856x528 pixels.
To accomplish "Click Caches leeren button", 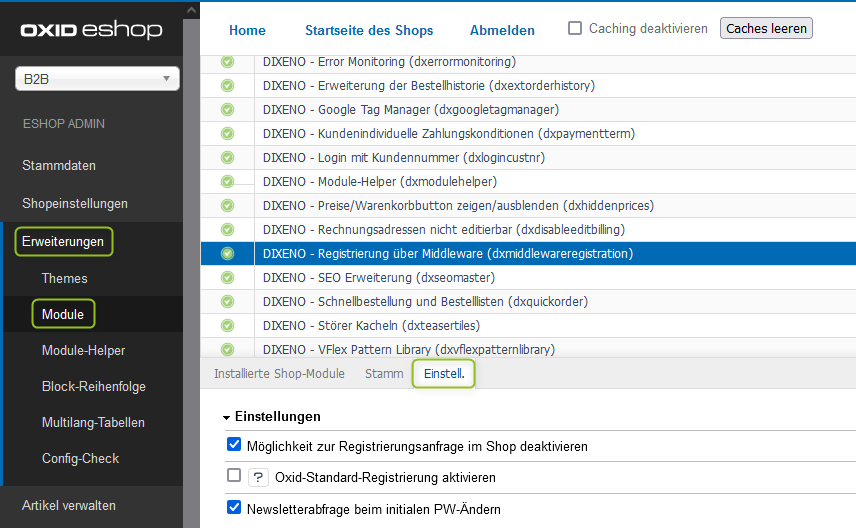I will pos(766,28).
